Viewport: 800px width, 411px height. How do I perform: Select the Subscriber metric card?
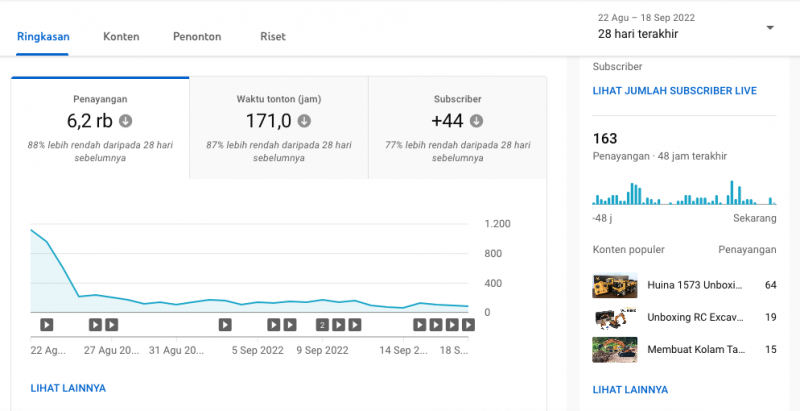click(457, 128)
